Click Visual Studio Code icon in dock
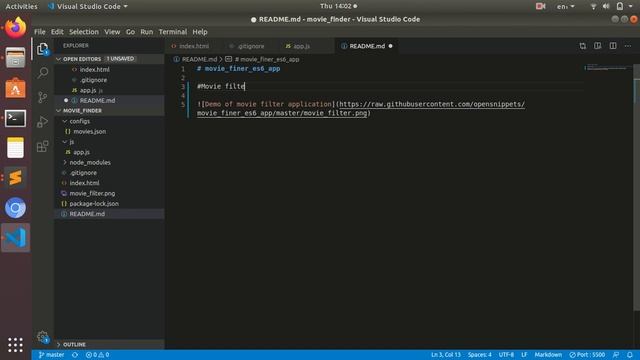 point(16,238)
